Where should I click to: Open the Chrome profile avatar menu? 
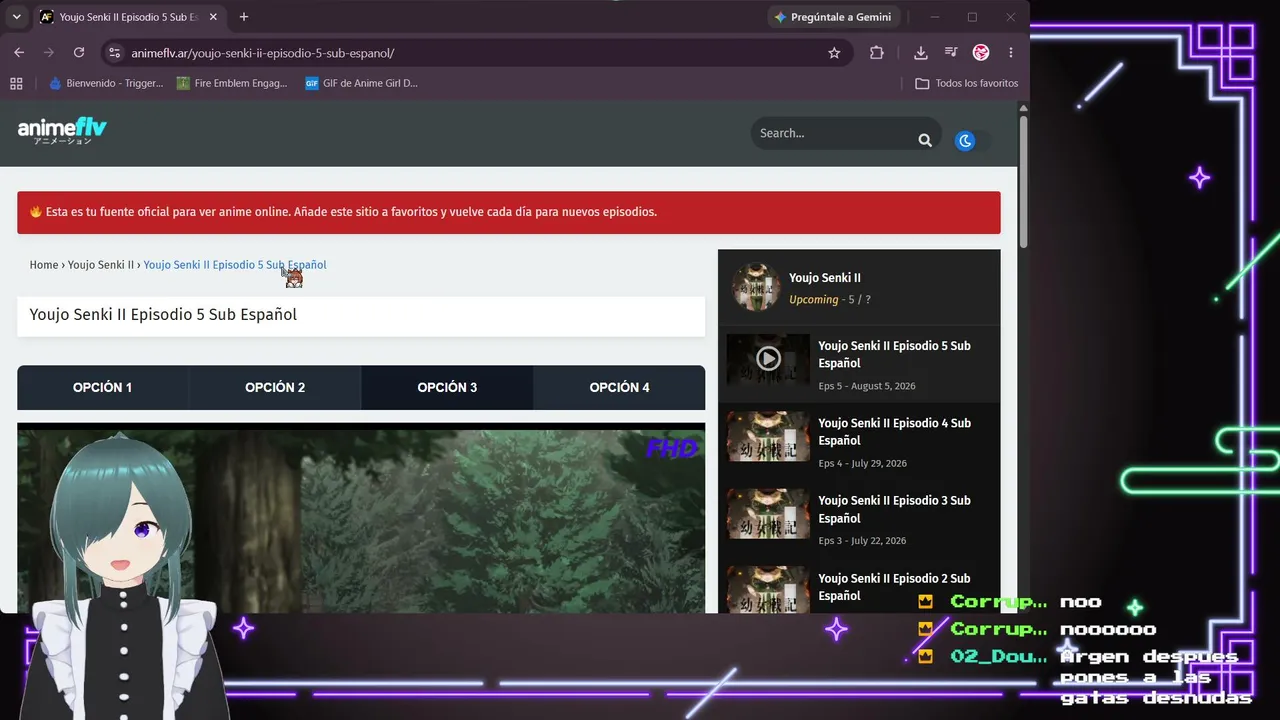(x=981, y=53)
